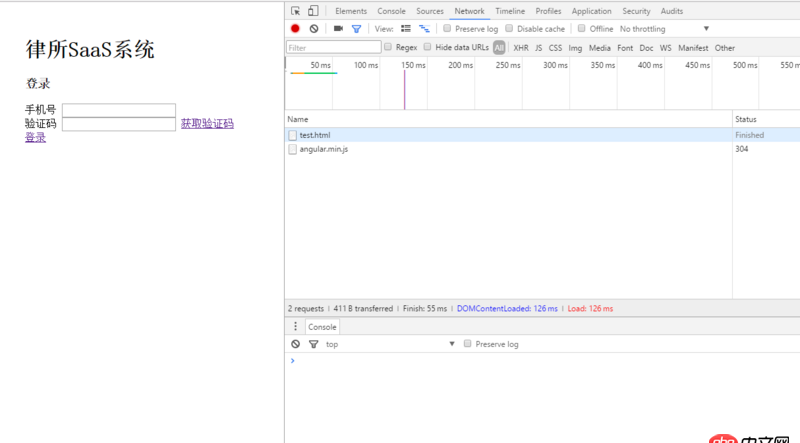Toggle the device toolbar icon
800x443 pixels.
[313, 11]
